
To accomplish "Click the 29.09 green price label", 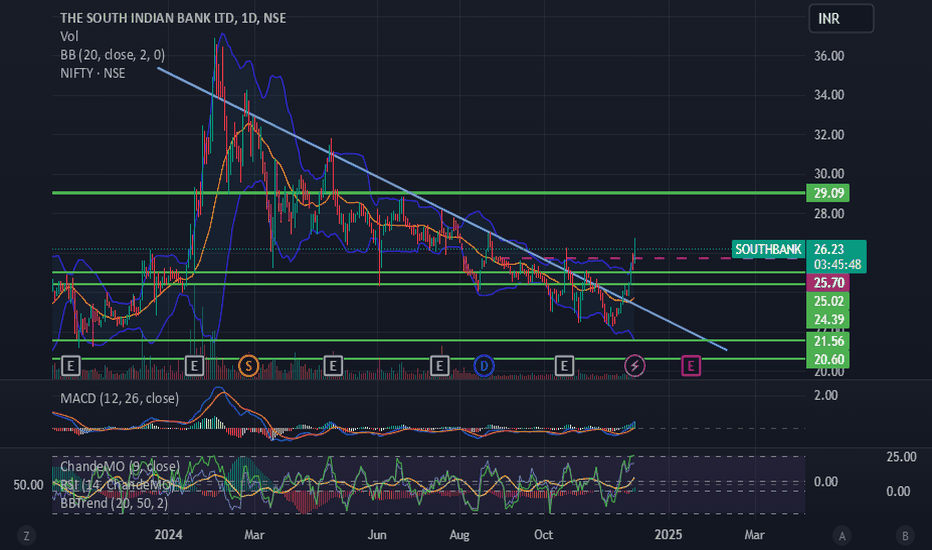I will tap(828, 193).
